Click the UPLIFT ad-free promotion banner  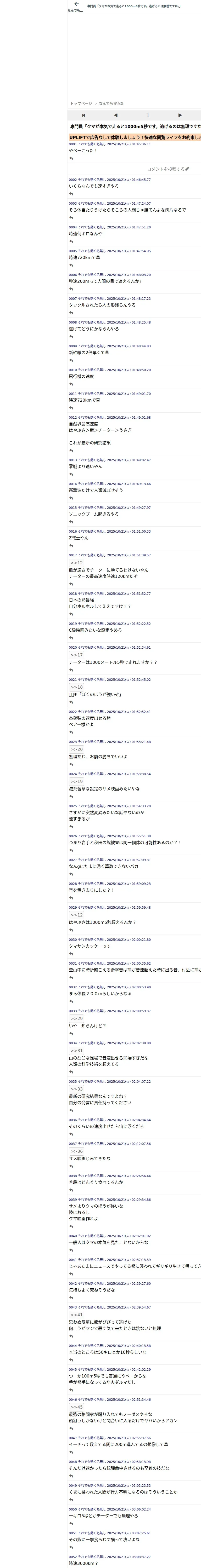pos(134,137)
